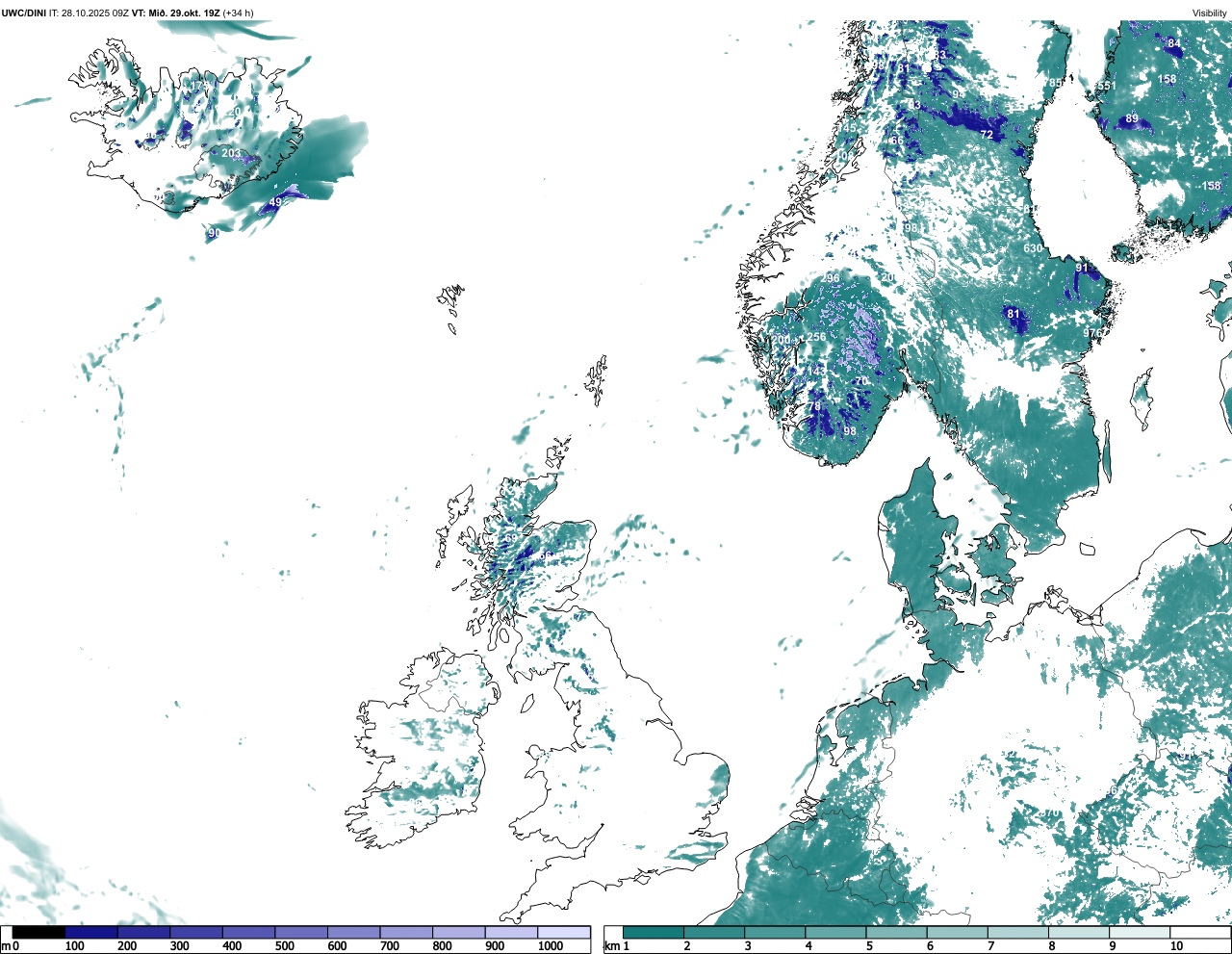The image size is (1232, 954).
Task: Click the '90' value south of Iceland
Action: click(x=214, y=233)
